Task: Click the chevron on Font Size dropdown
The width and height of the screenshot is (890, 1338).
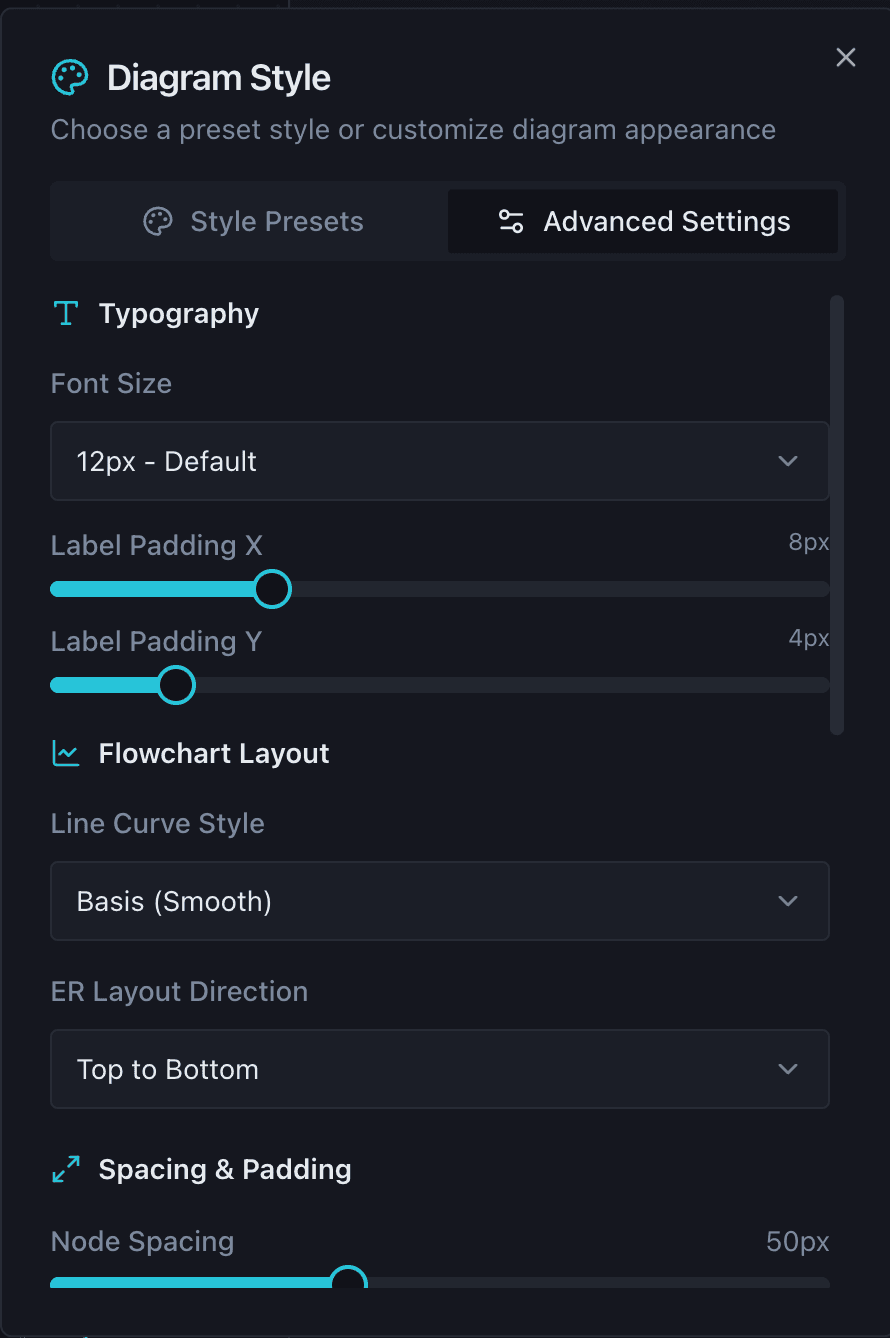Action: [x=788, y=461]
